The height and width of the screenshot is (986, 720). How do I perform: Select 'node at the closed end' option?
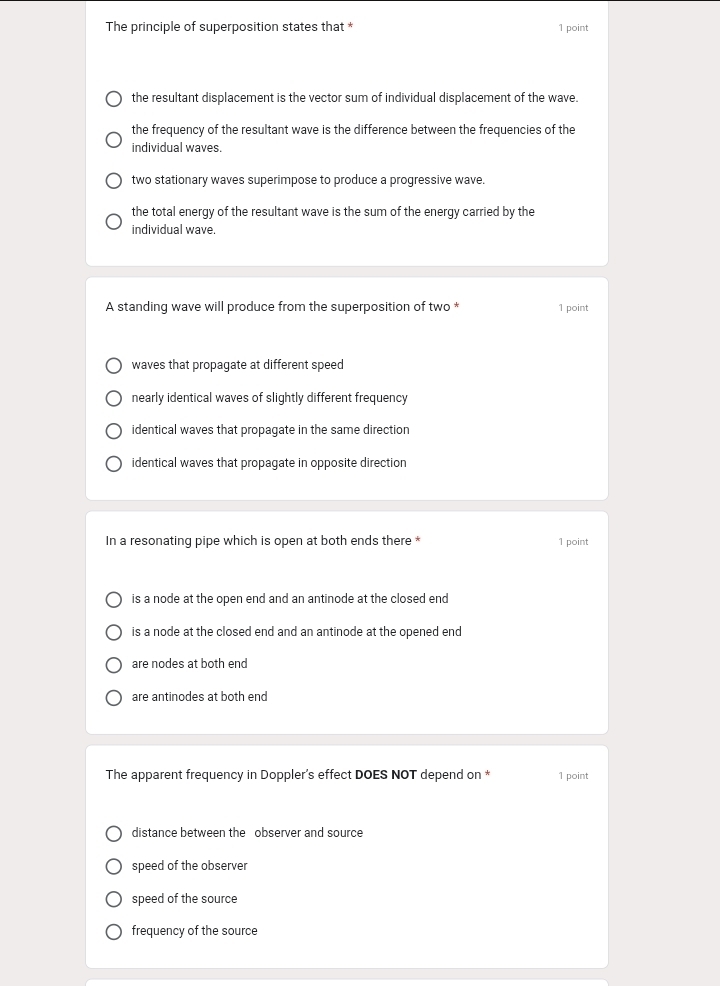[114, 633]
